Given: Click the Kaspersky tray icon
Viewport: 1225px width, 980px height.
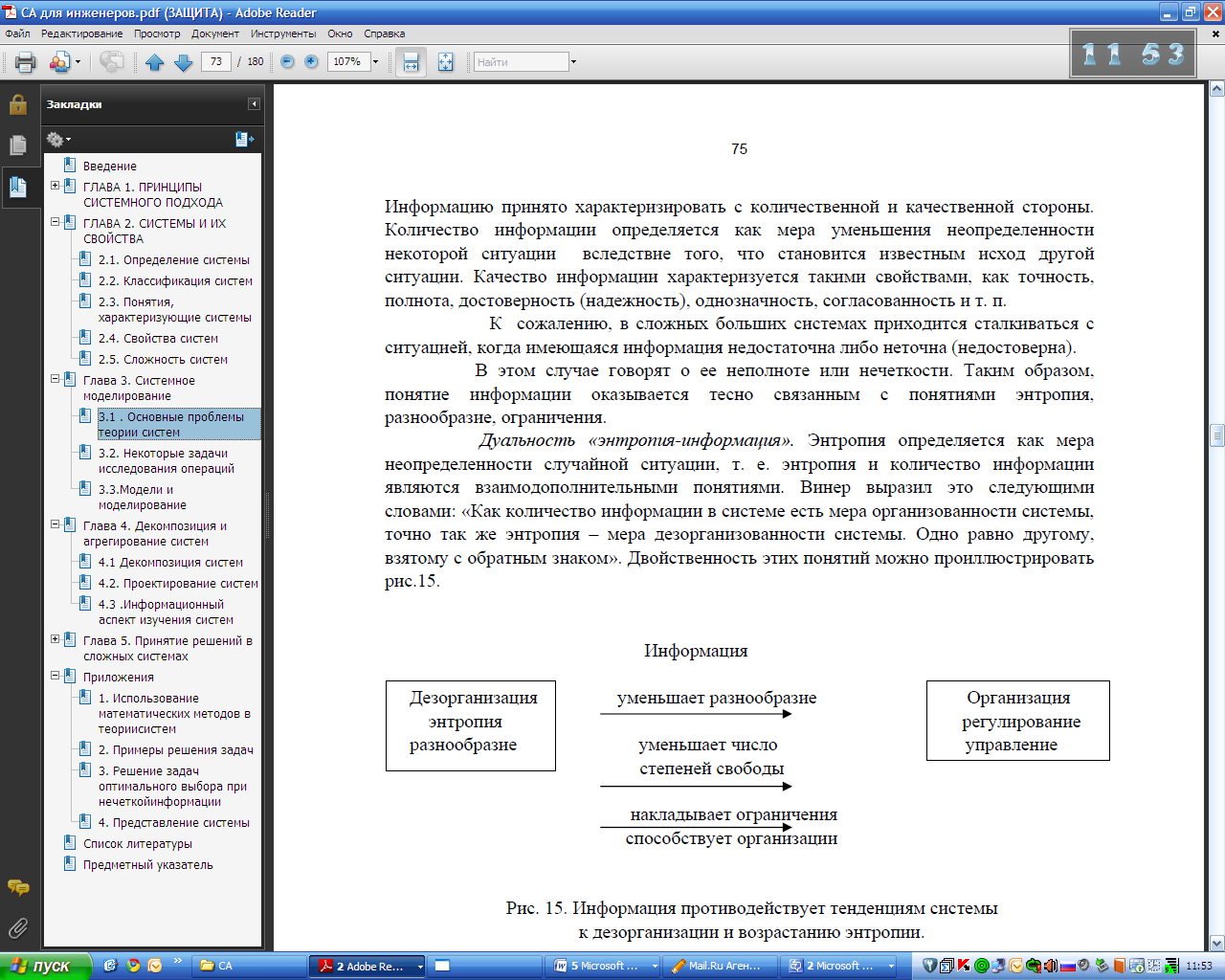Looking at the screenshot, I should pyautogui.click(x=964, y=966).
